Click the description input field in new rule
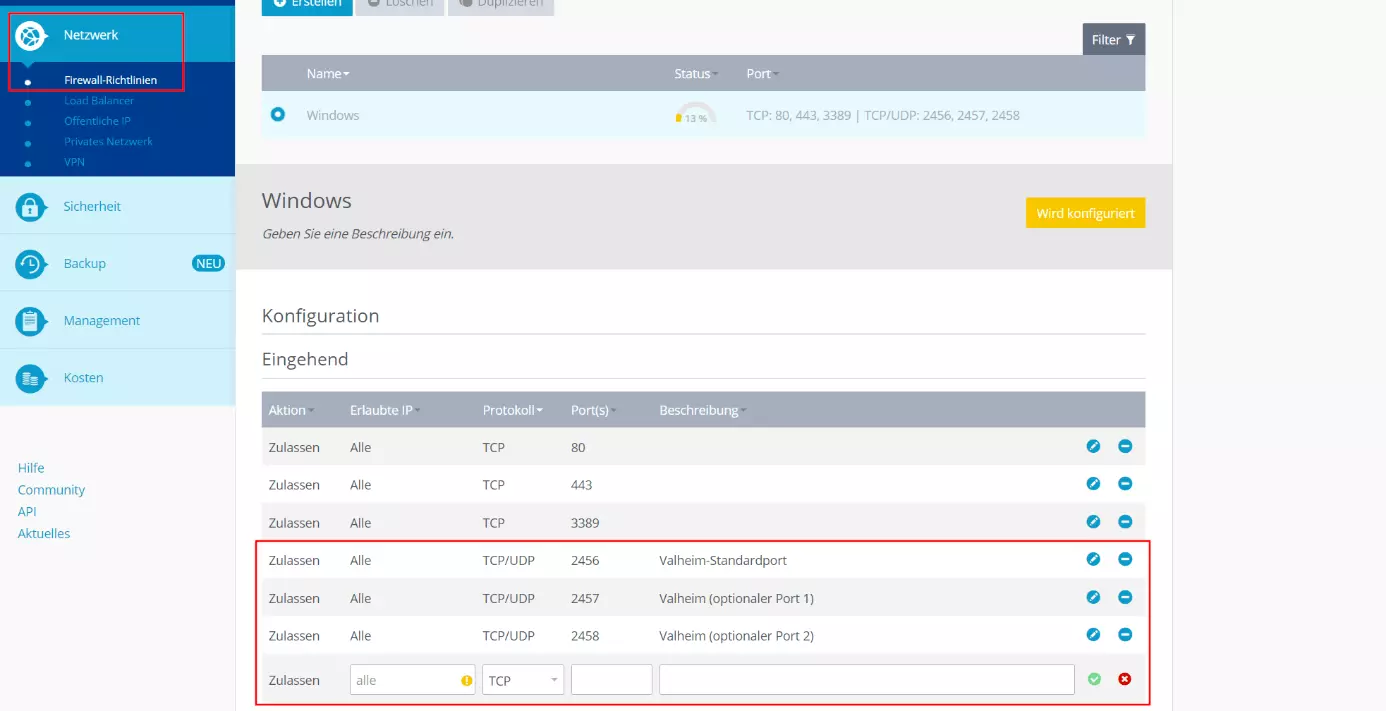1386x711 pixels. click(867, 680)
